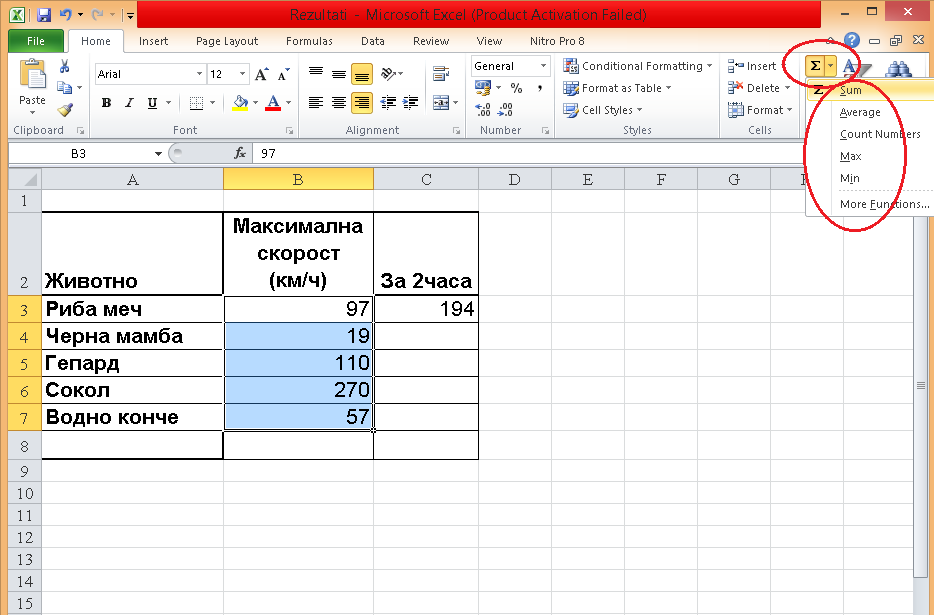Click the Format Painter brush icon
Image resolution: width=934 pixels, height=615 pixels.
tap(64, 110)
